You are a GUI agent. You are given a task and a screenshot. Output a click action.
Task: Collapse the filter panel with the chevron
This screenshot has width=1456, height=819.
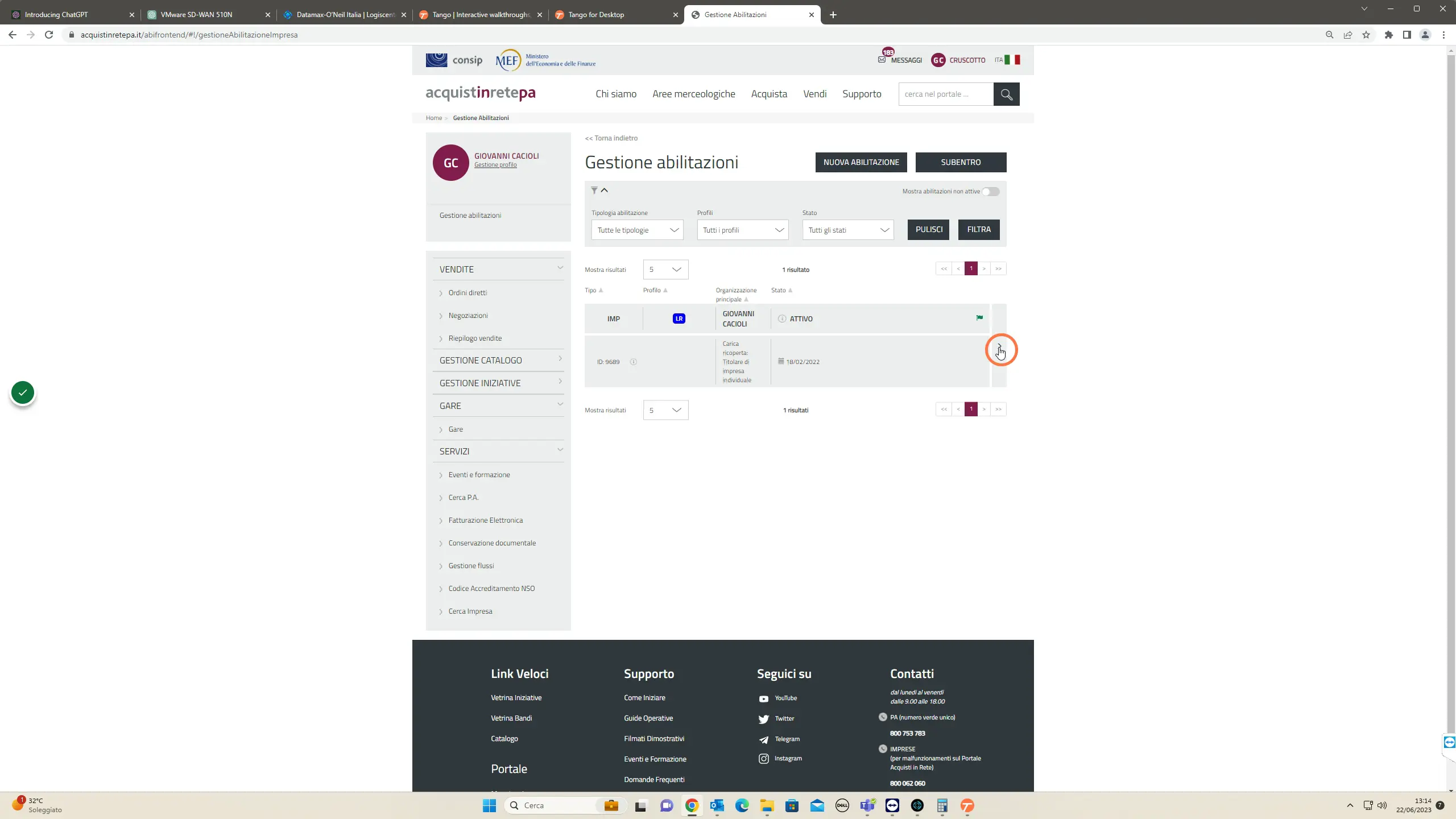point(605,190)
